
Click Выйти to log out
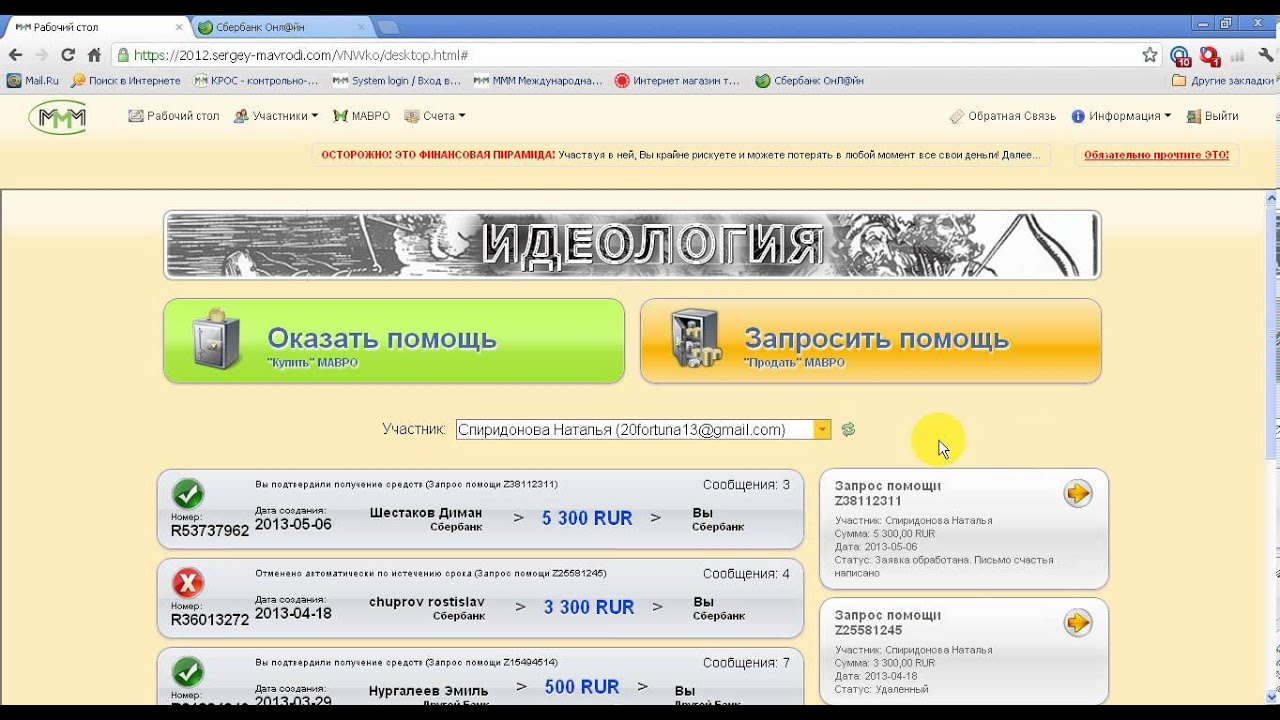point(1212,116)
